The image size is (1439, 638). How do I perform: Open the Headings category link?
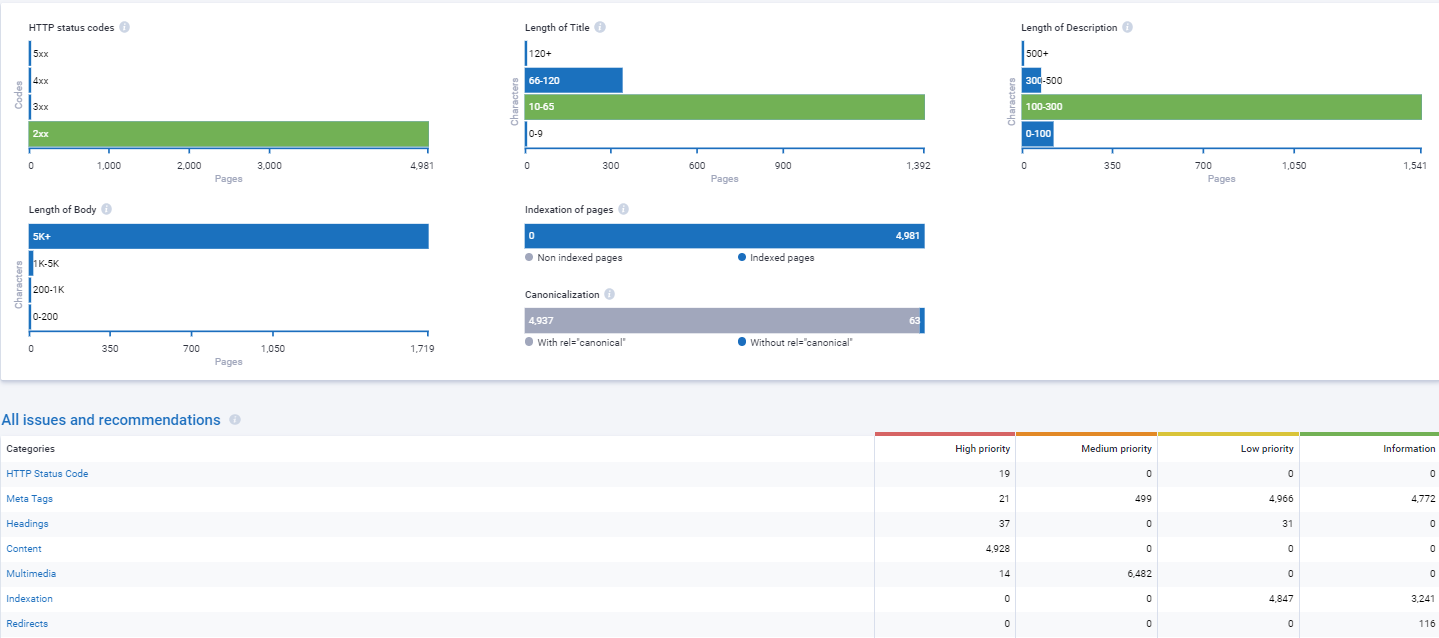[27, 524]
